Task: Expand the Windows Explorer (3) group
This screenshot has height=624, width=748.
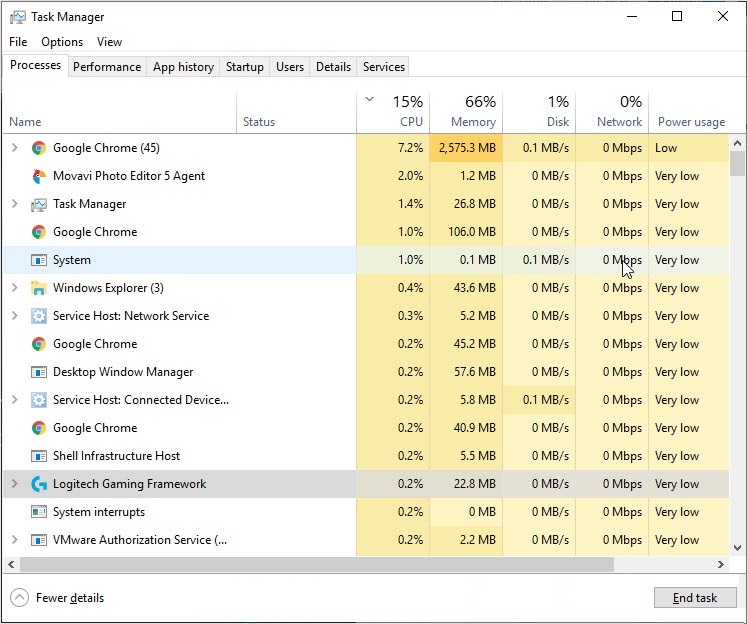Action: pos(15,288)
